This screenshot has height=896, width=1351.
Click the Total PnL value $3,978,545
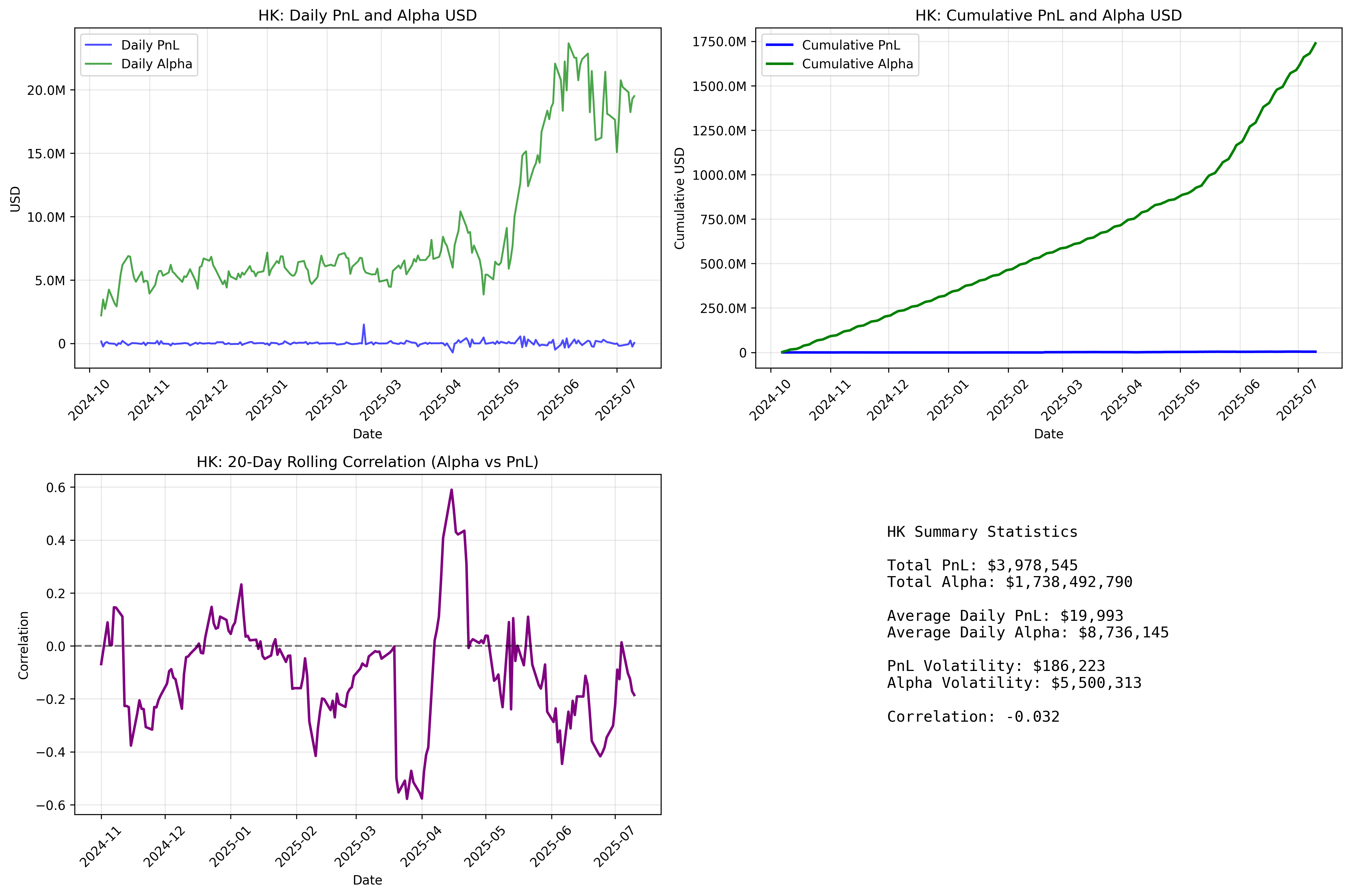point(1032,566)
